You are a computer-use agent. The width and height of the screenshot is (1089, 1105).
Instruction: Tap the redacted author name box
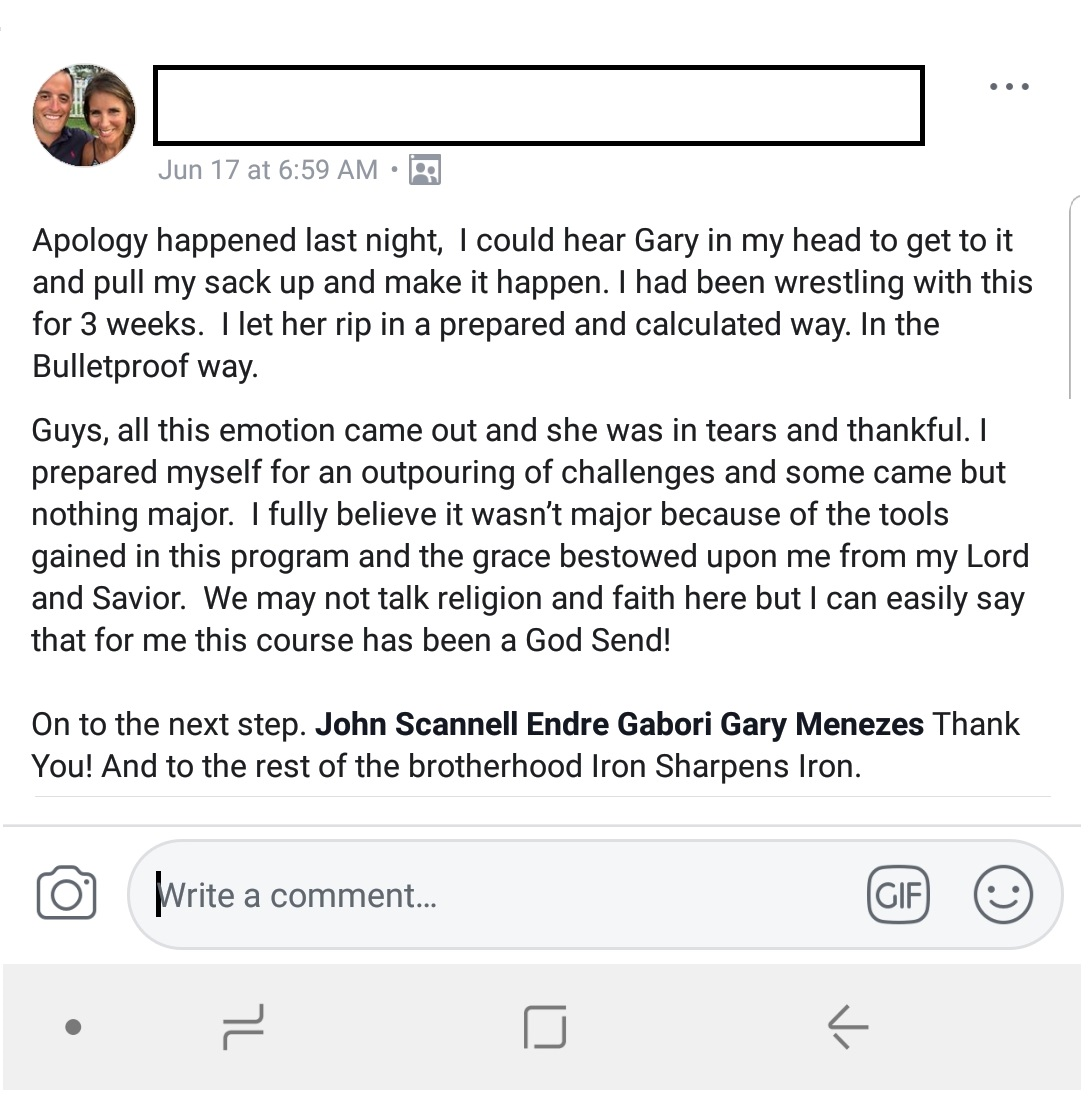pyautogui.click(x=538, y=105)
